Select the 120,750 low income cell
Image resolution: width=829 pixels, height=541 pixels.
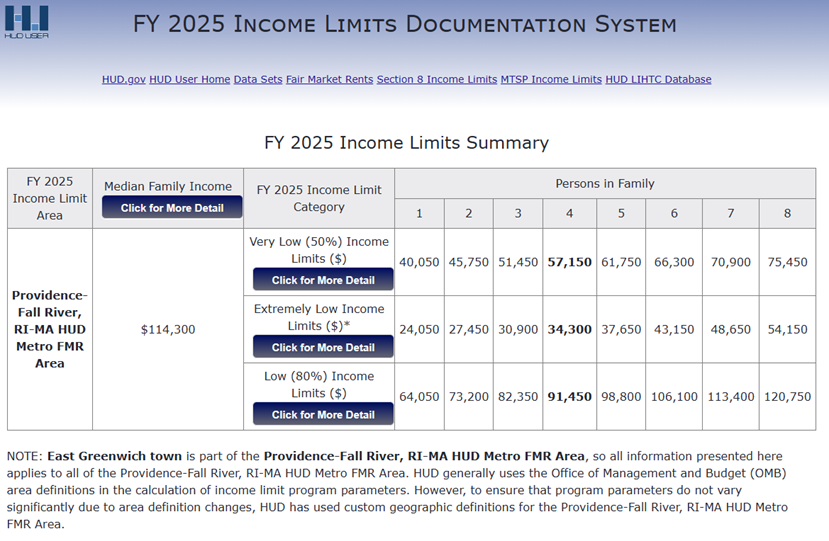tap(787, 397)
